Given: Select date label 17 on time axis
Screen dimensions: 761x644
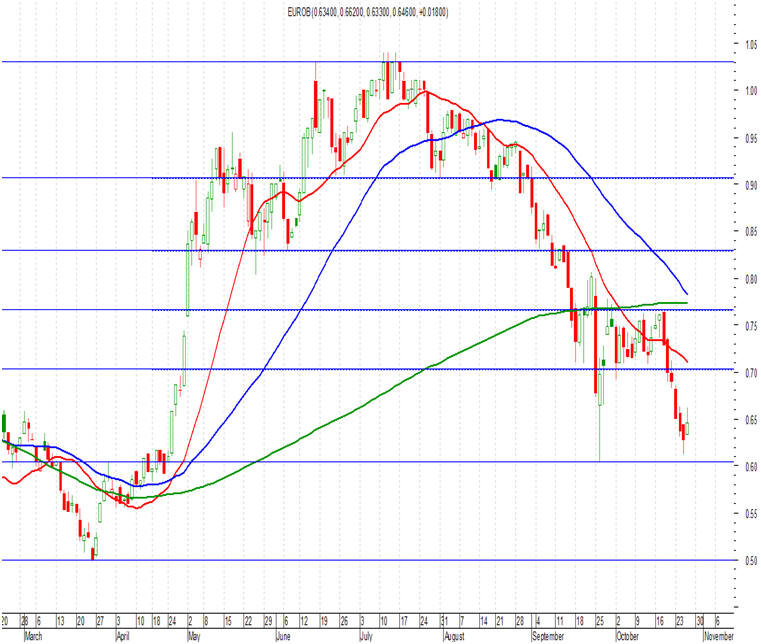Looking at the screenshot, I should [404, 621].
